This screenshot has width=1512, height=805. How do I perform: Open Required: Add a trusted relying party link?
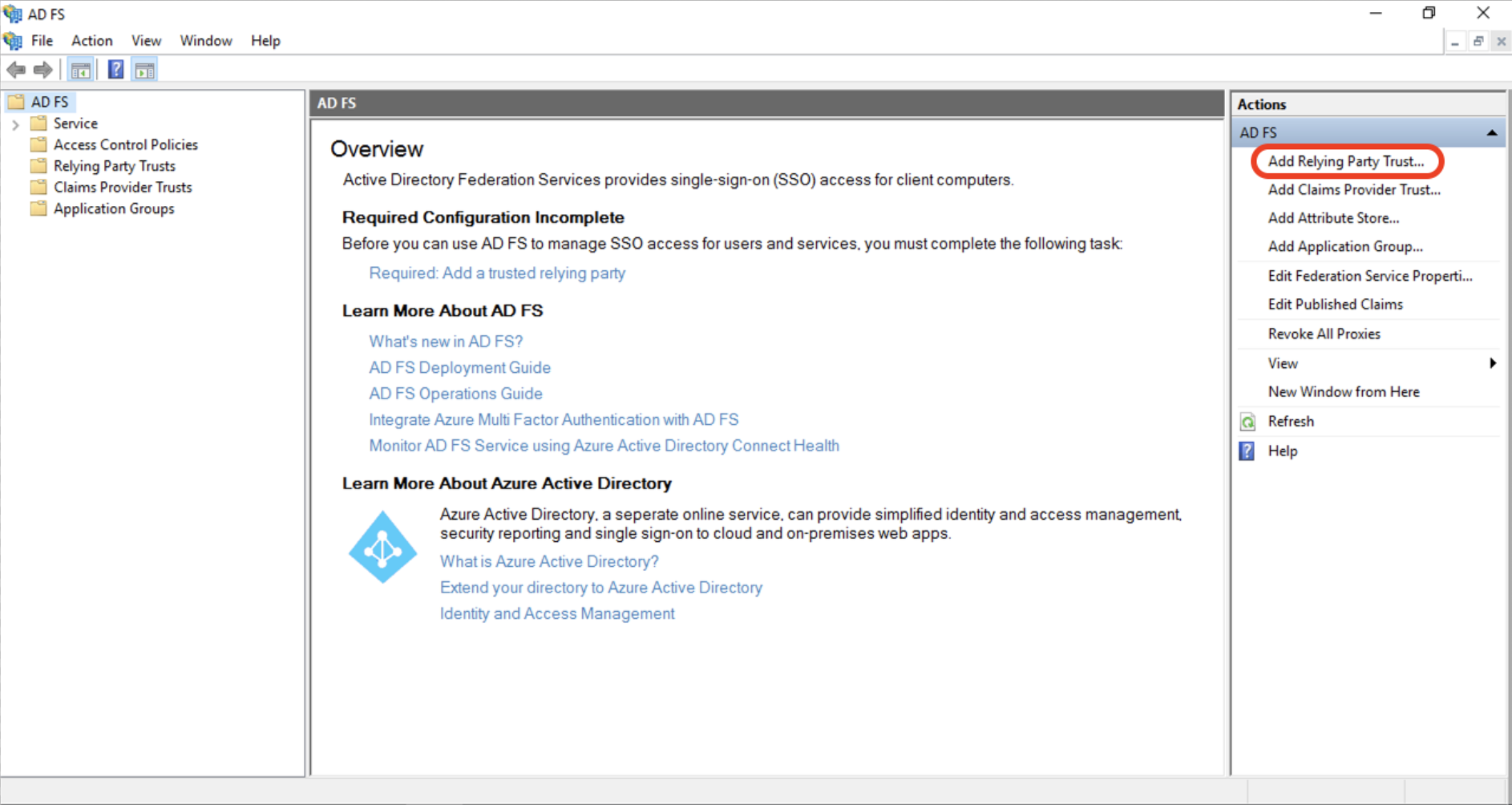497,273
